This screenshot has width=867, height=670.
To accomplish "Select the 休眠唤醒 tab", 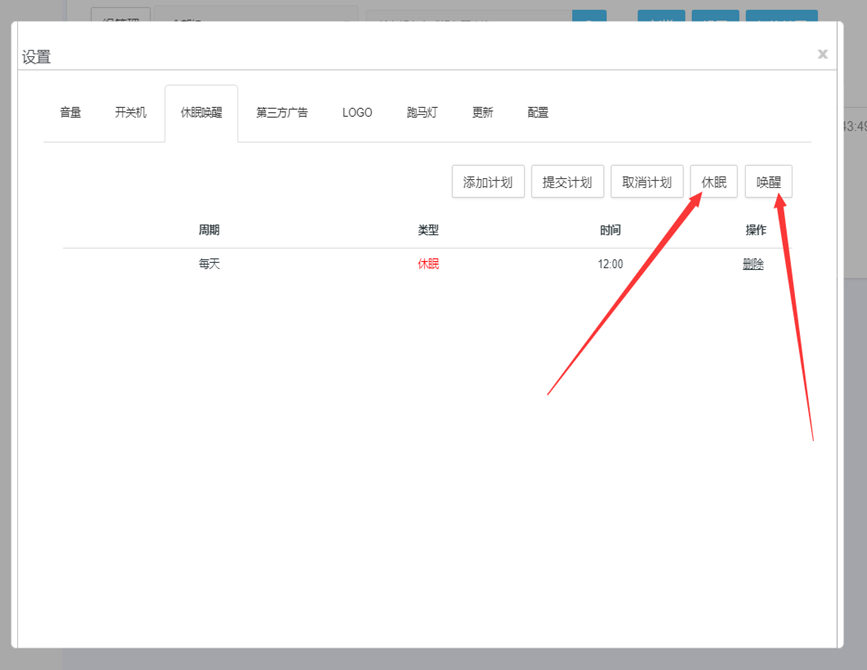I will click(201, 113).
